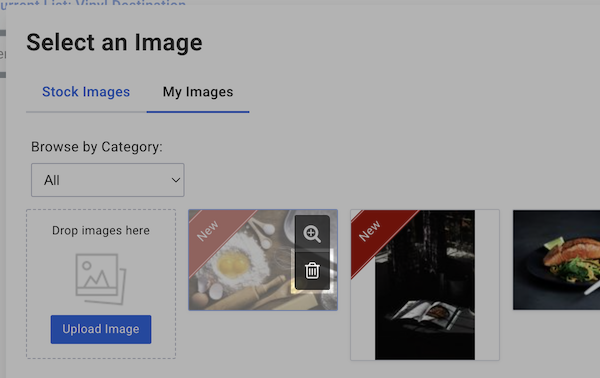Select the My Images tab
Screen dimensions: 600x378
coord(198,92)
